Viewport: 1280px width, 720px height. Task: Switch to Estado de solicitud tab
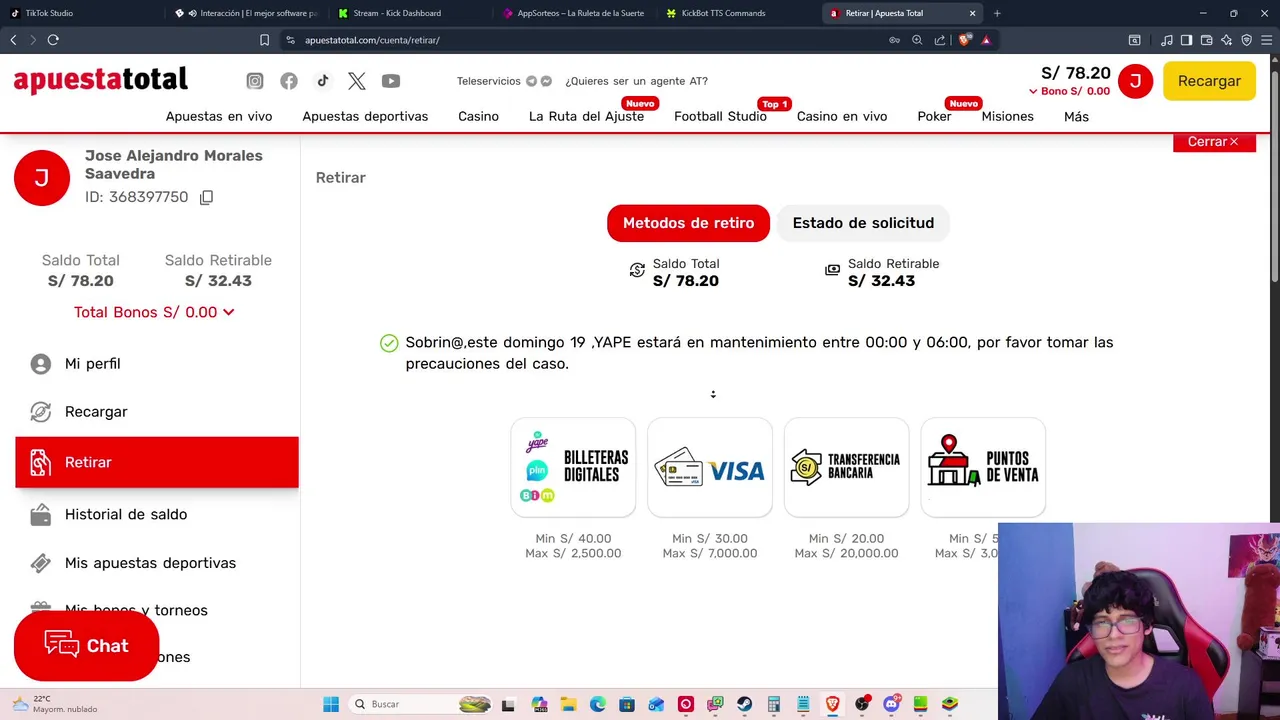tap(863, 223)
